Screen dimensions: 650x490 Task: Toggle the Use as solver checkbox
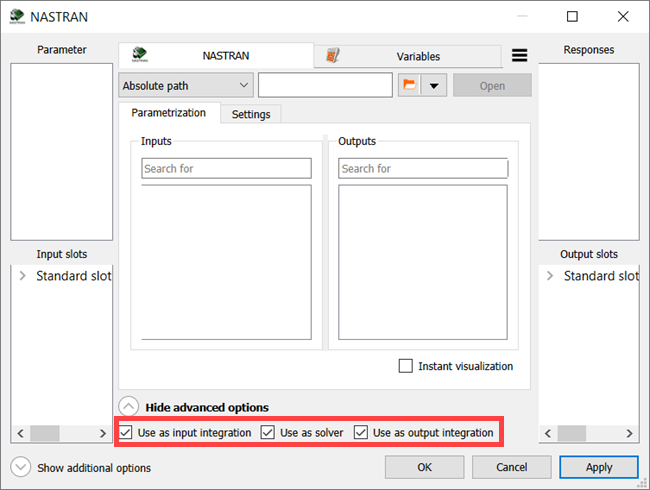267,432
